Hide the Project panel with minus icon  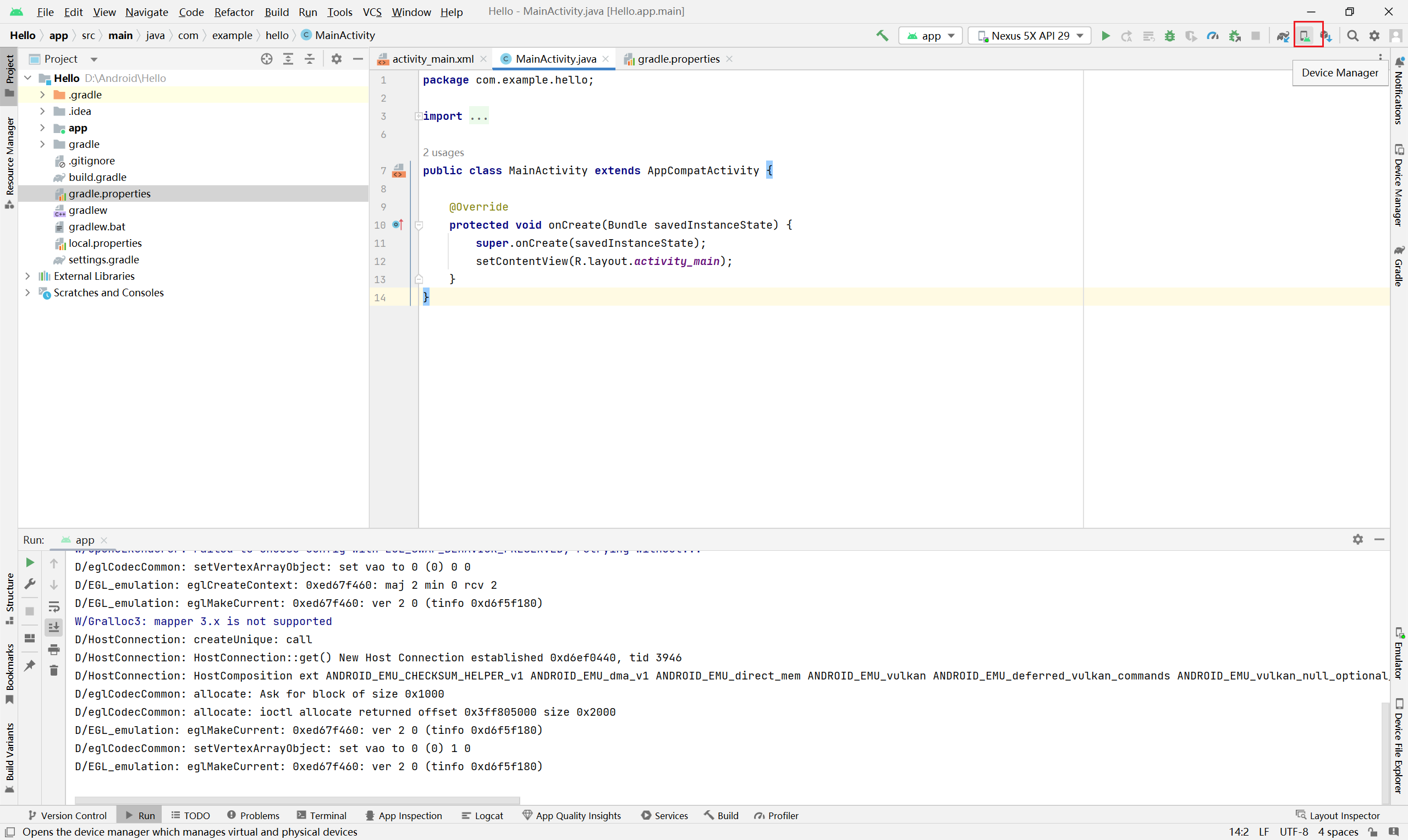coord(358,59)
